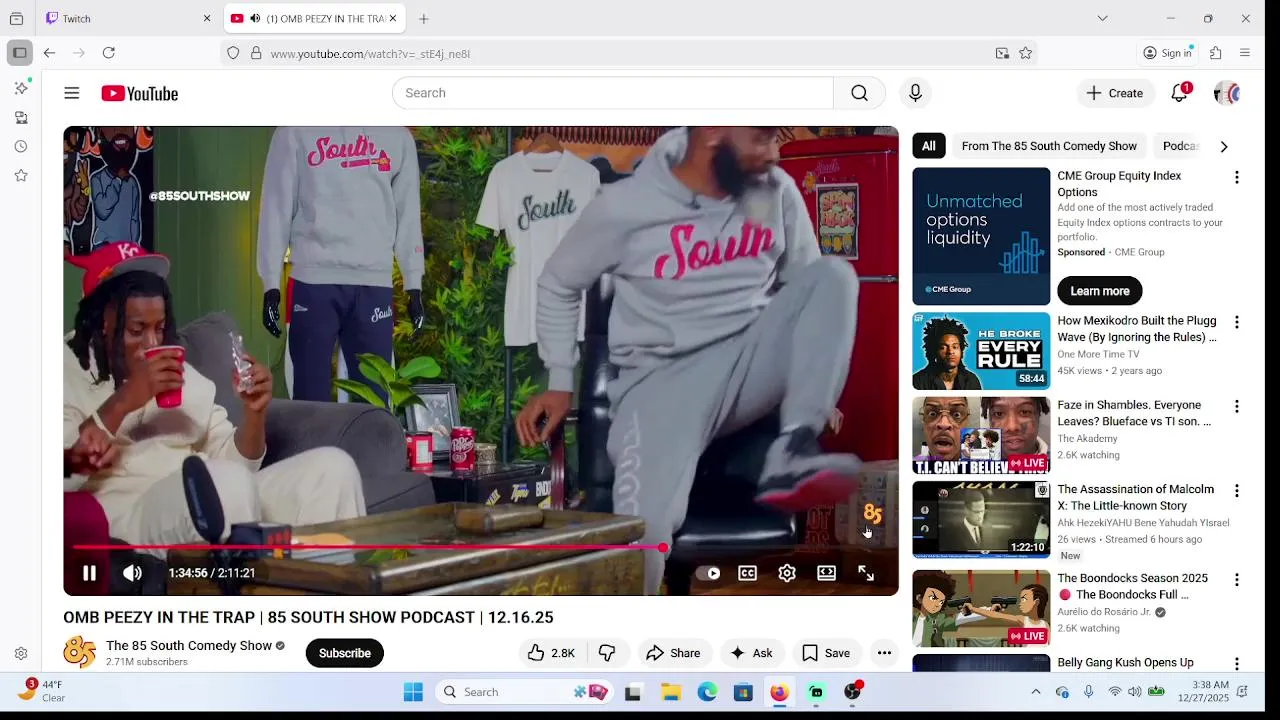Bookmark this page with star icon
This screenshot has height=720, width=1280.
pyautogui.click(x=1025, y=53)
